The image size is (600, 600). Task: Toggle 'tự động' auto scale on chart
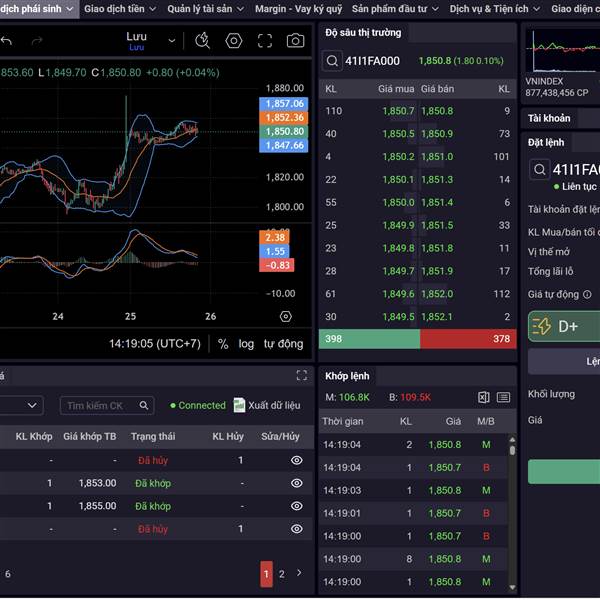(283, 344)
